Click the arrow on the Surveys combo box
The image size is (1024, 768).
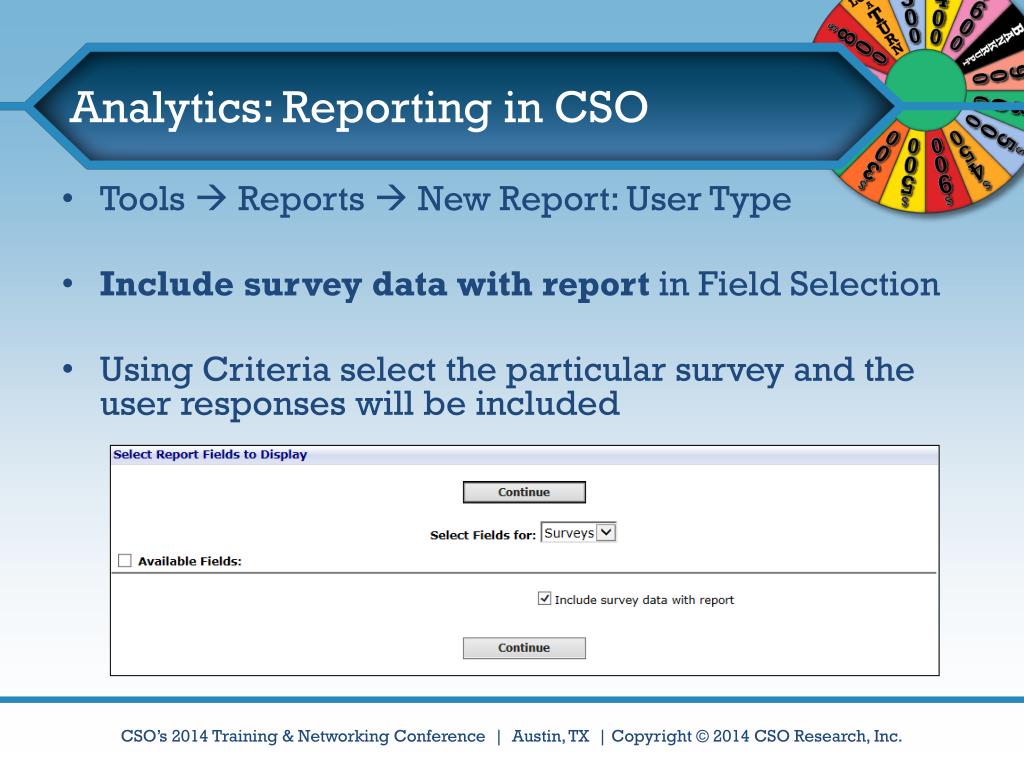click(x=606, y=532)
